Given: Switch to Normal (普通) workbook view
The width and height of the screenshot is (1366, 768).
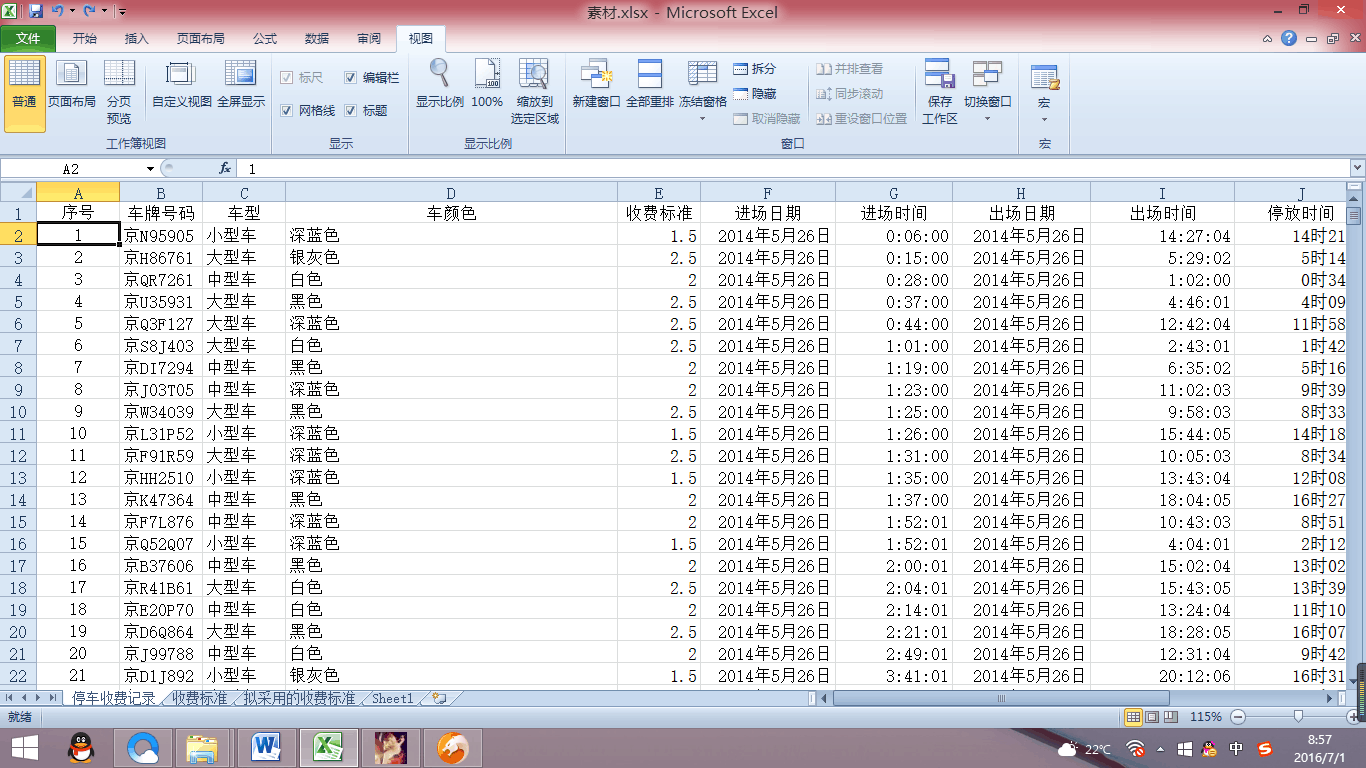Looking at the screenshot, I should coord(24,94).
